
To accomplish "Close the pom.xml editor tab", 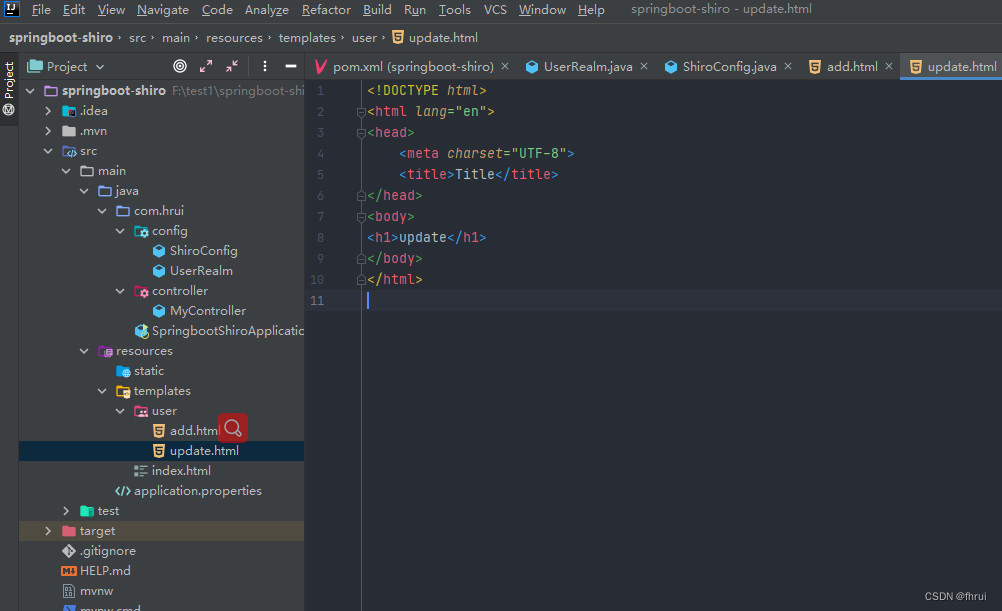I will [505, 66].
